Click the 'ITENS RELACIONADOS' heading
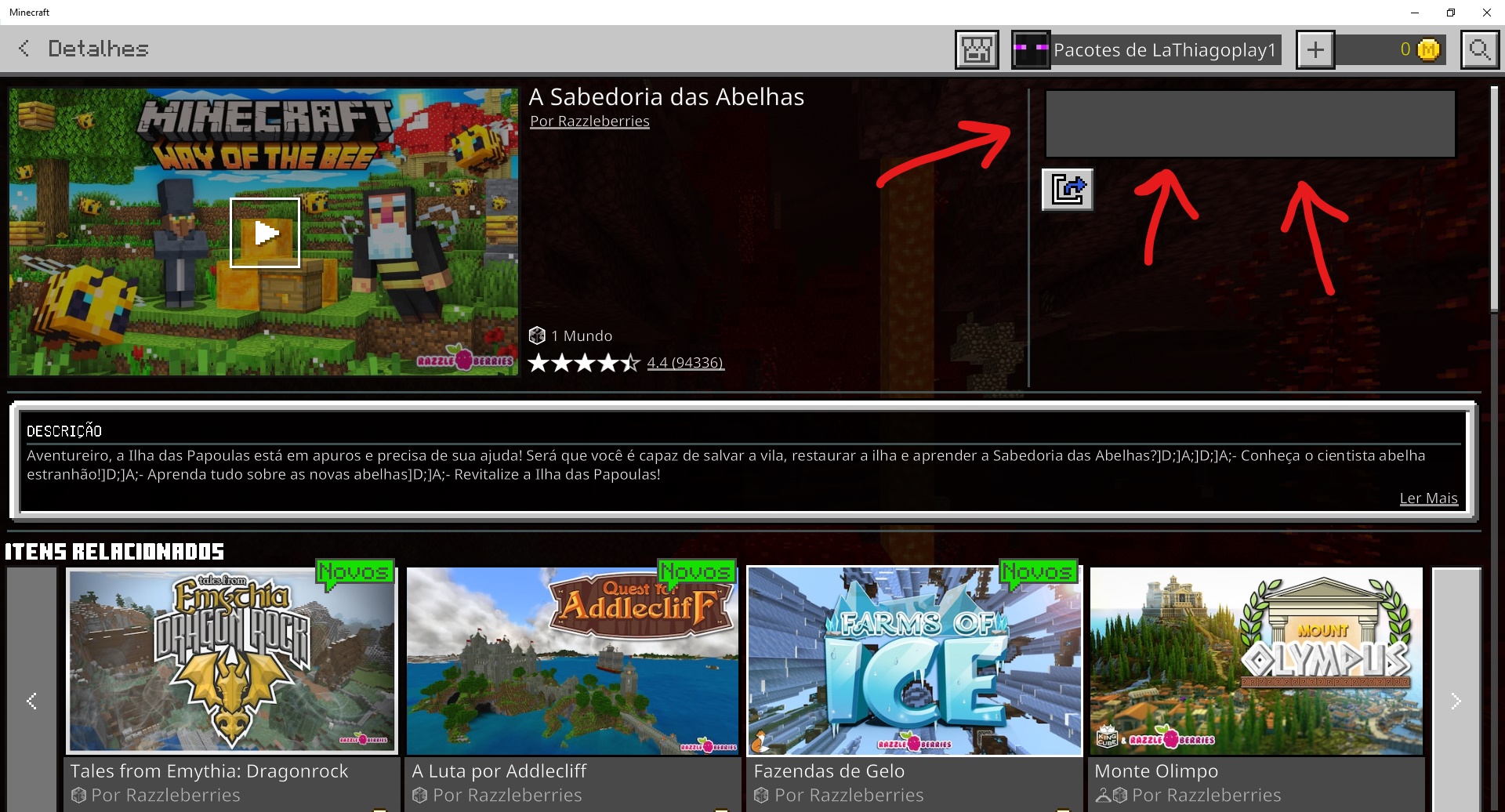Screen dimensions: 1505x812 (x=114, y=552)
